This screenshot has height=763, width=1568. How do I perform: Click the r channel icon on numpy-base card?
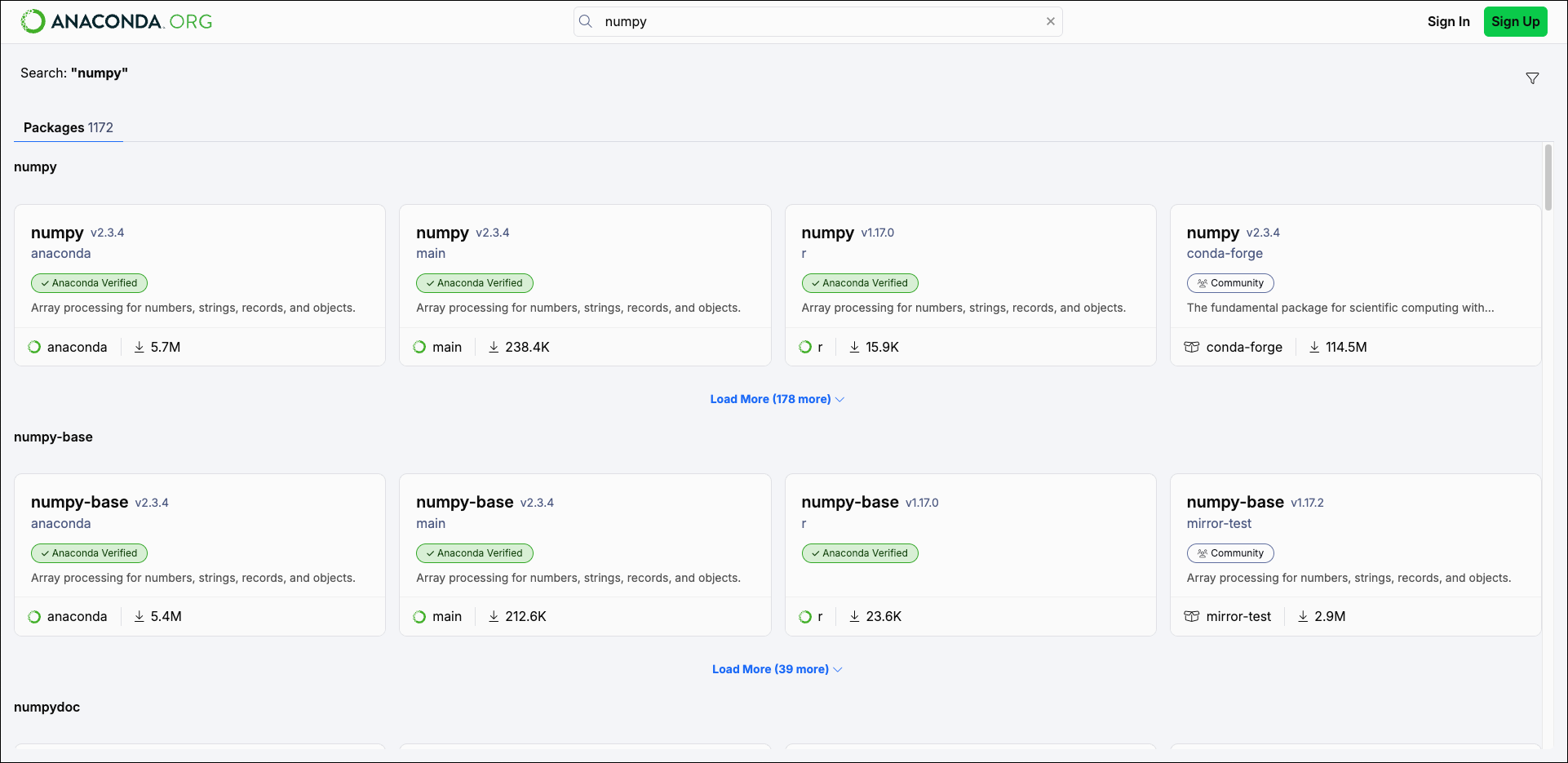pyautogui.click(x=804, y=616)
